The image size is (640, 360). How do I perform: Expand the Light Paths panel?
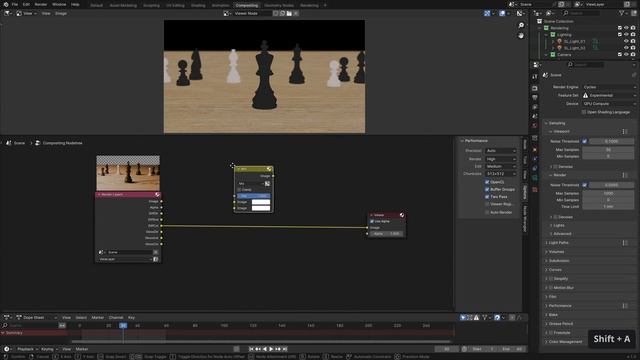[x=558, y=243]
